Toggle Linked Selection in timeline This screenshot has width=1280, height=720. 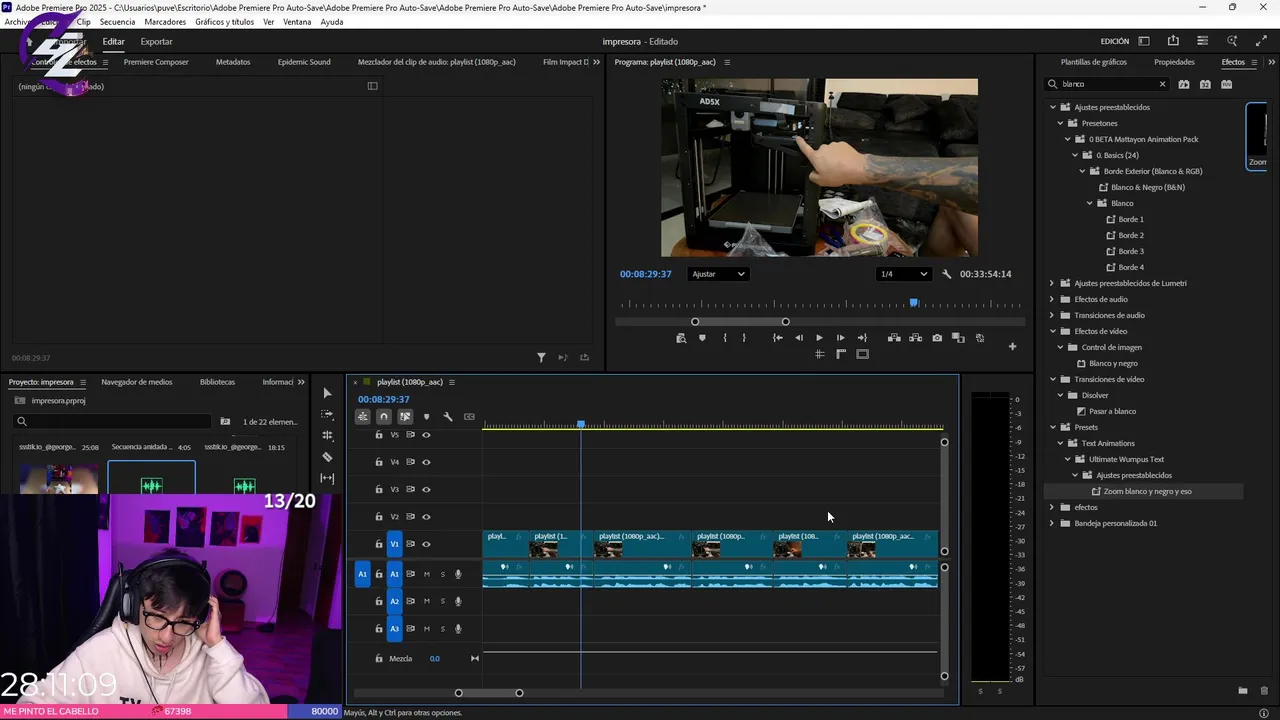405,417
